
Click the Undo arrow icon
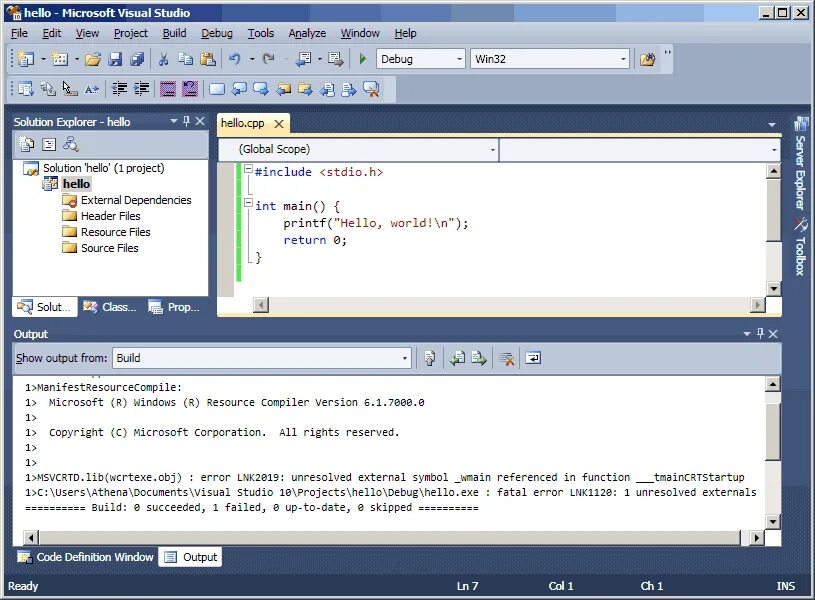(x=234, y=59)
